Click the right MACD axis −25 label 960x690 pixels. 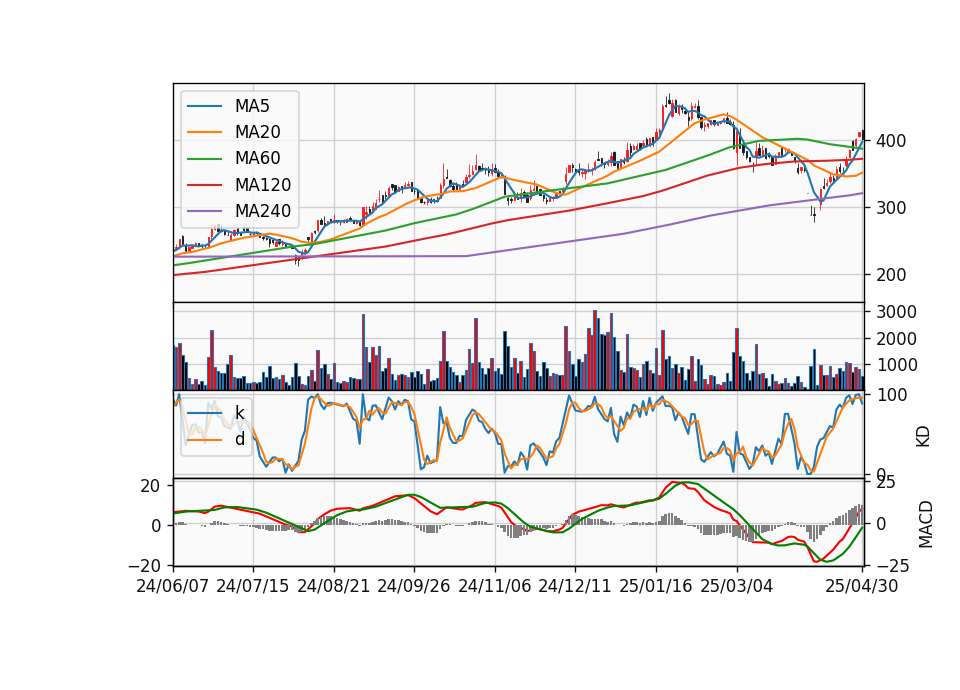tap(893, 567)
